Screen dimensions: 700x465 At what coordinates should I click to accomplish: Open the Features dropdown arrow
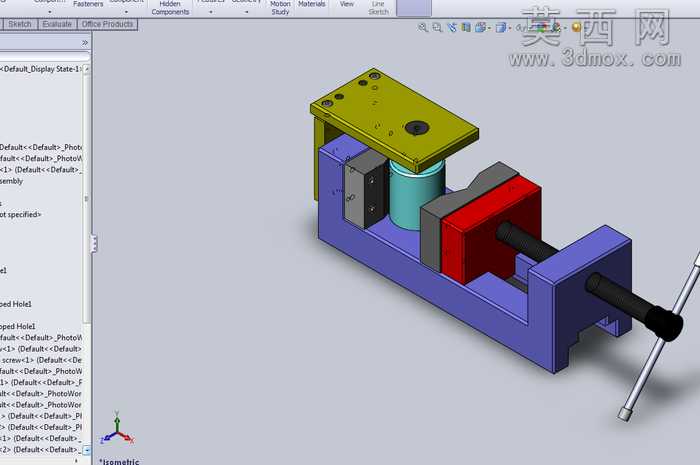point(211,12)
